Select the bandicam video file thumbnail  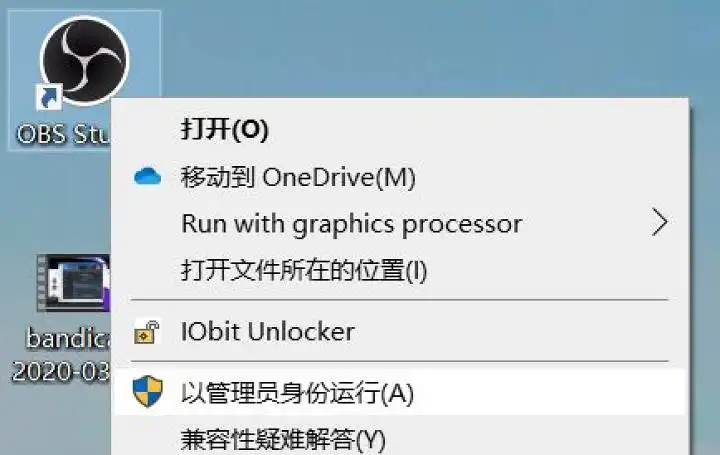tap(72, 284)
